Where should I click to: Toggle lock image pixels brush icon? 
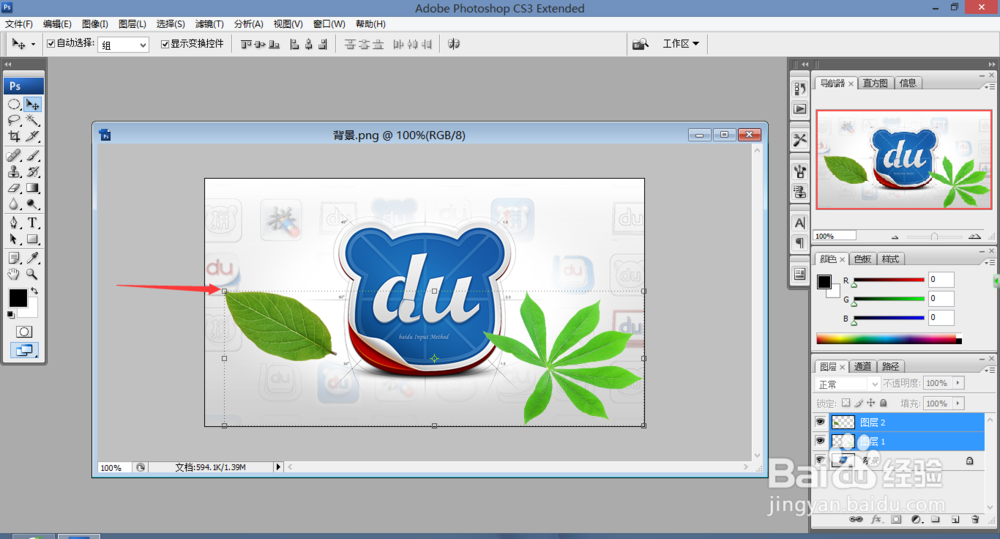(x=858, y=403)
